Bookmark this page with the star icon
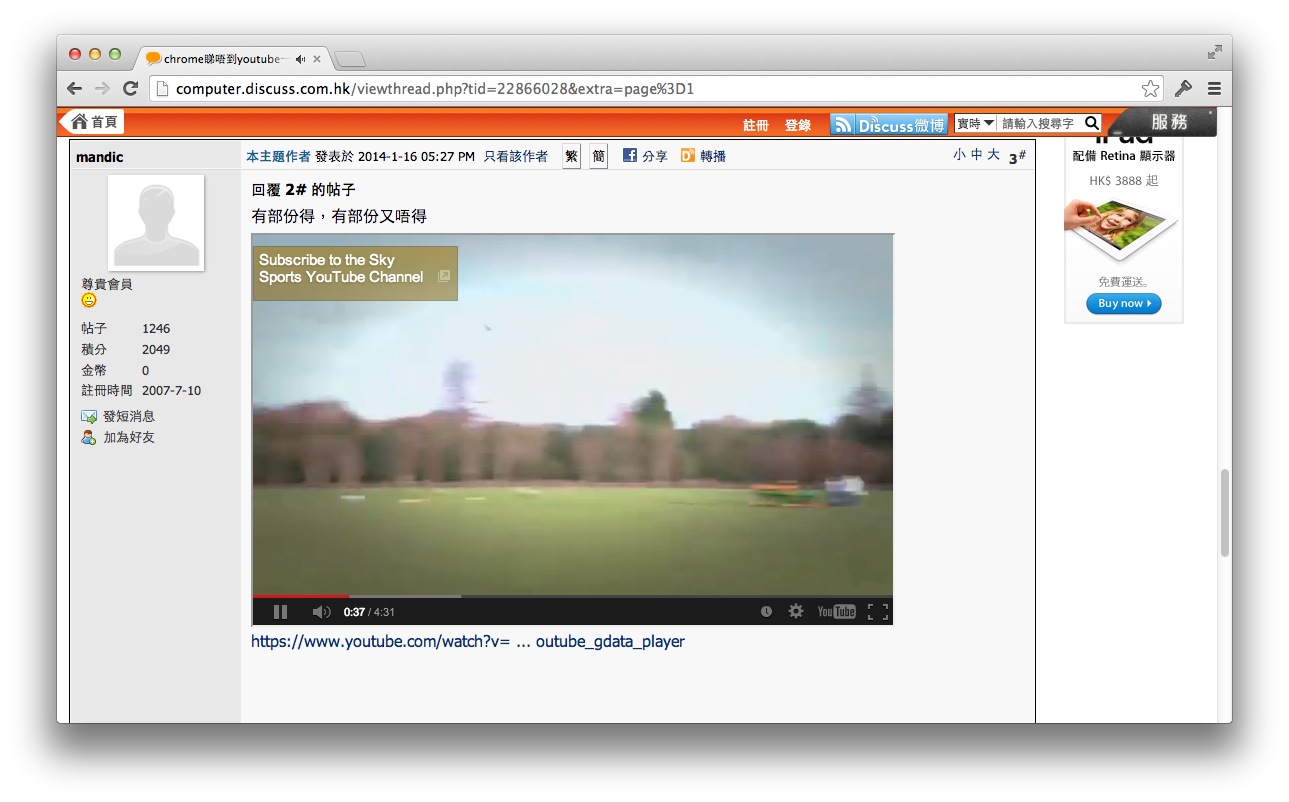The height and width of the screenshot is (802, 1289). pos(1150,89)
